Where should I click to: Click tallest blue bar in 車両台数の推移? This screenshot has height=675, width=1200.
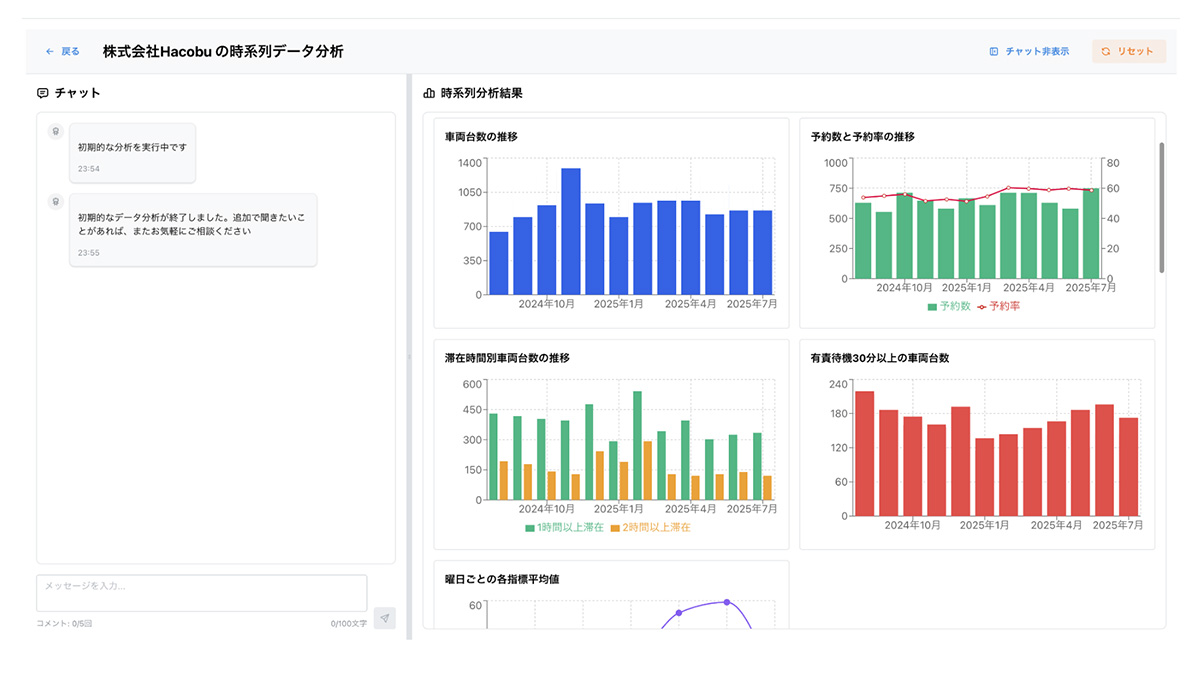[x=570, y=231]
